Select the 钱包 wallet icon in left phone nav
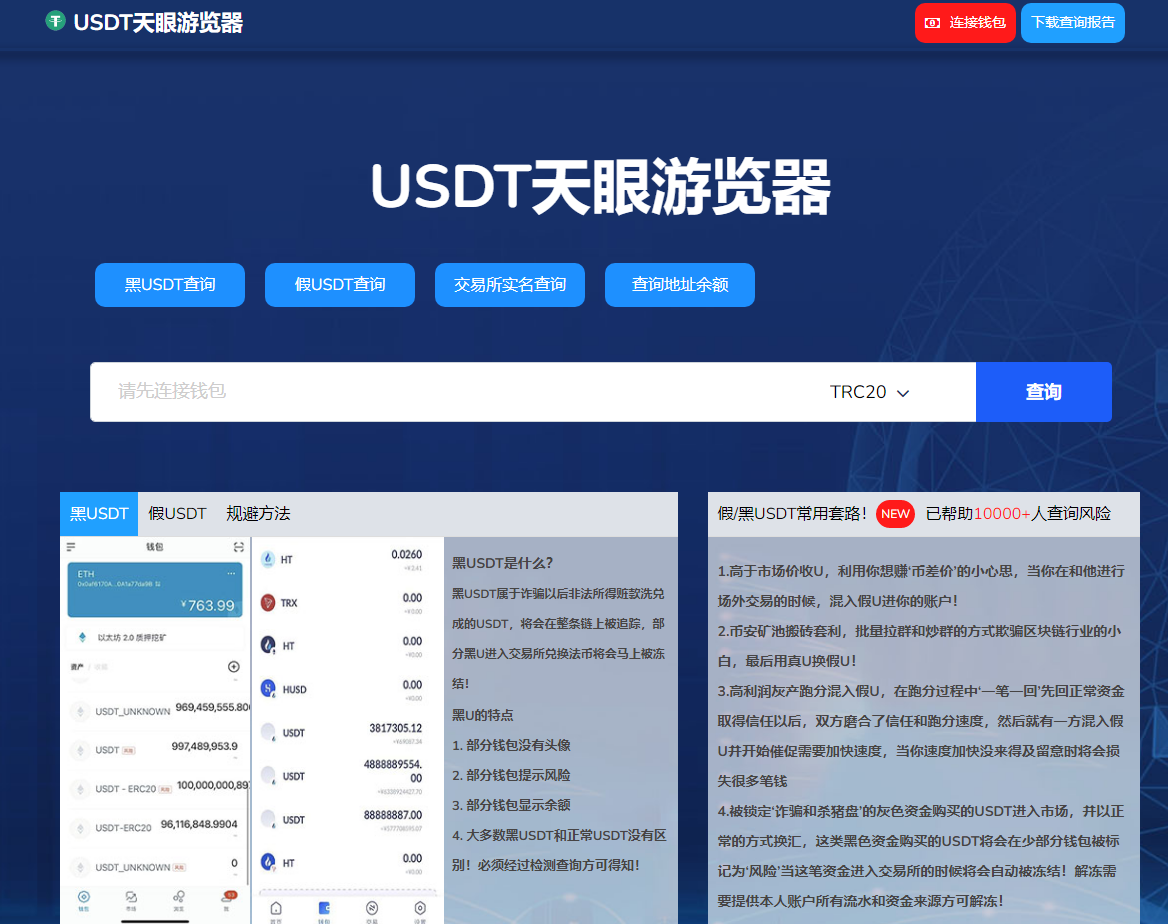 click(x=83, y=895)
